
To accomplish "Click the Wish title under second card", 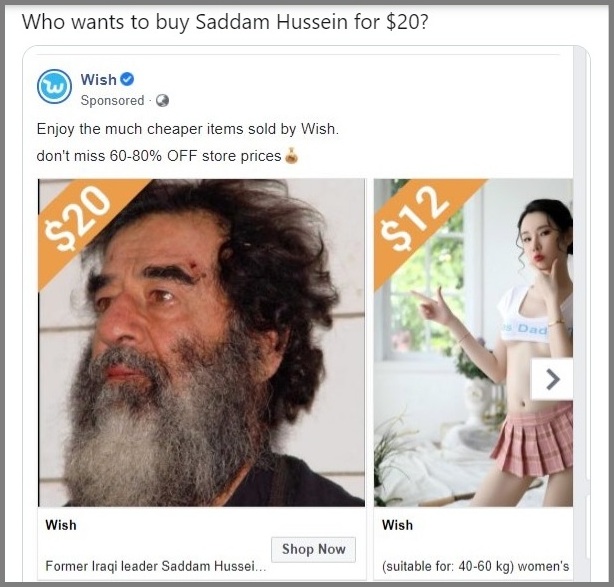I will coord(397,525).
